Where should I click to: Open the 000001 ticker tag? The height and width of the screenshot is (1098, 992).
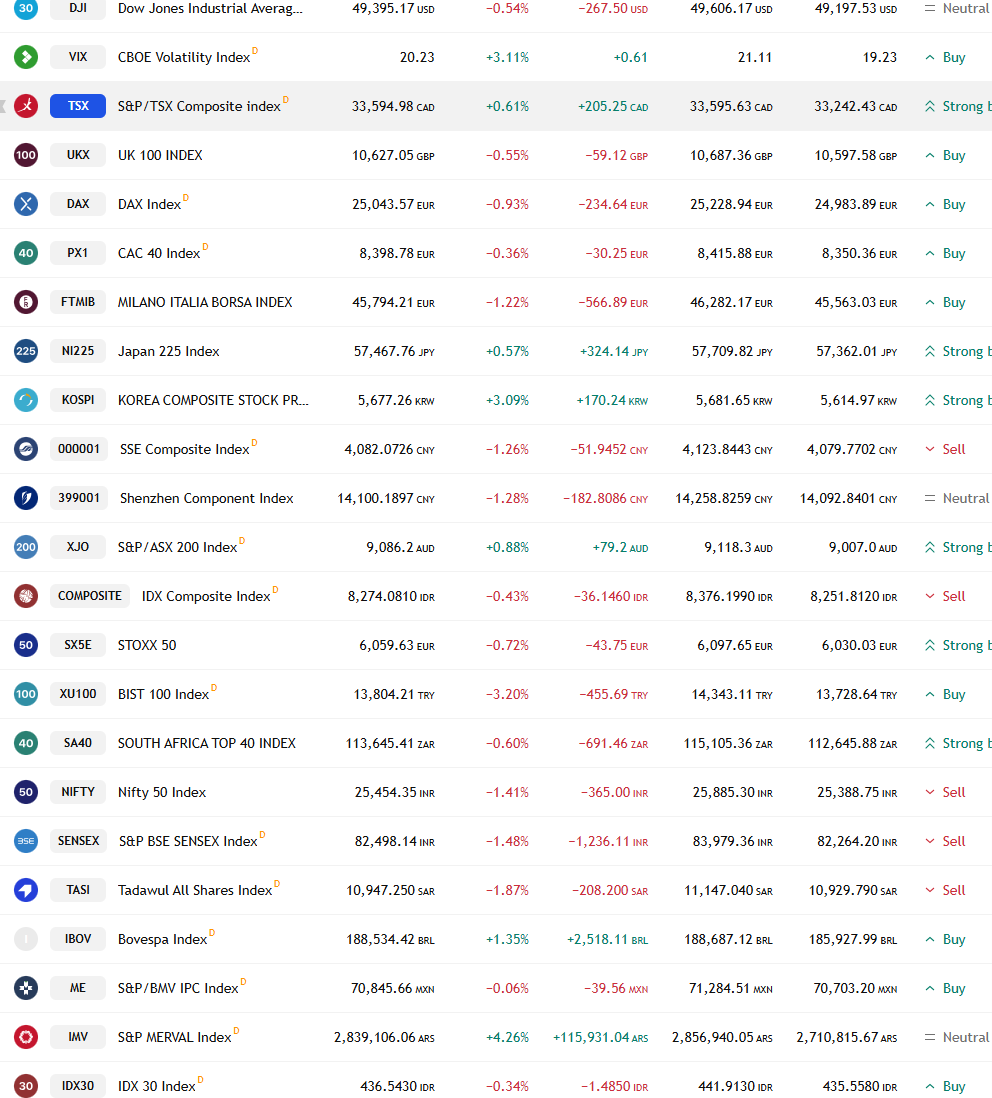(78, 450)
